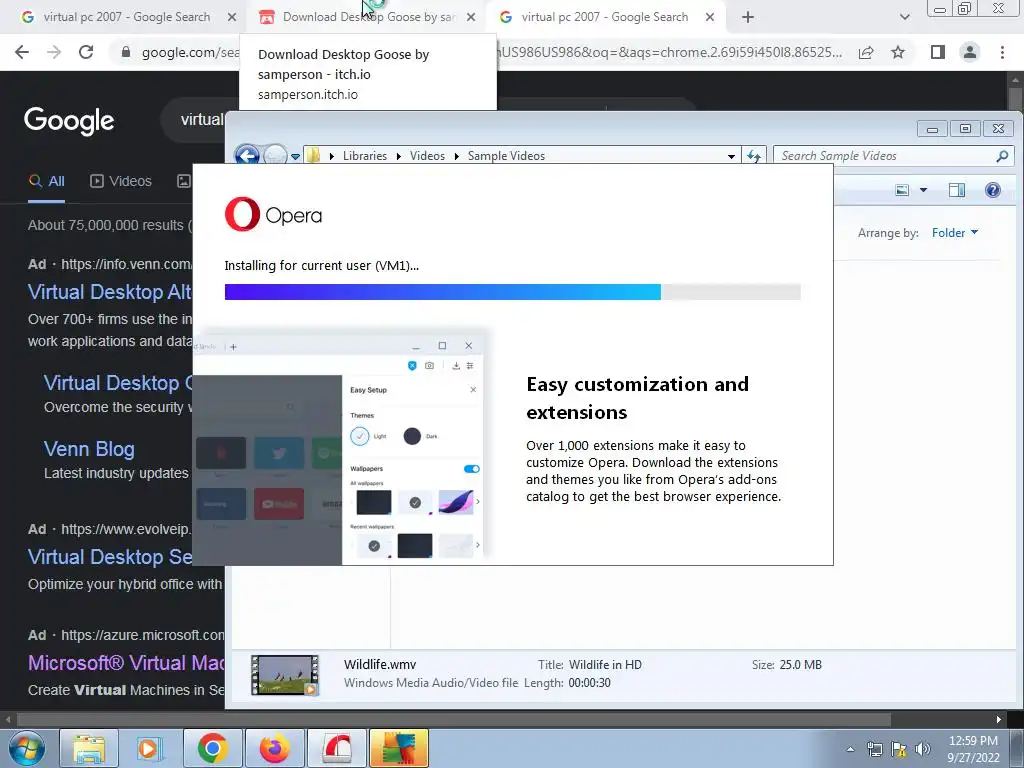This screenshot has width=1024, height=768.
Task: Open Windows Media Player from taskbar
Action: click(150, 748)
